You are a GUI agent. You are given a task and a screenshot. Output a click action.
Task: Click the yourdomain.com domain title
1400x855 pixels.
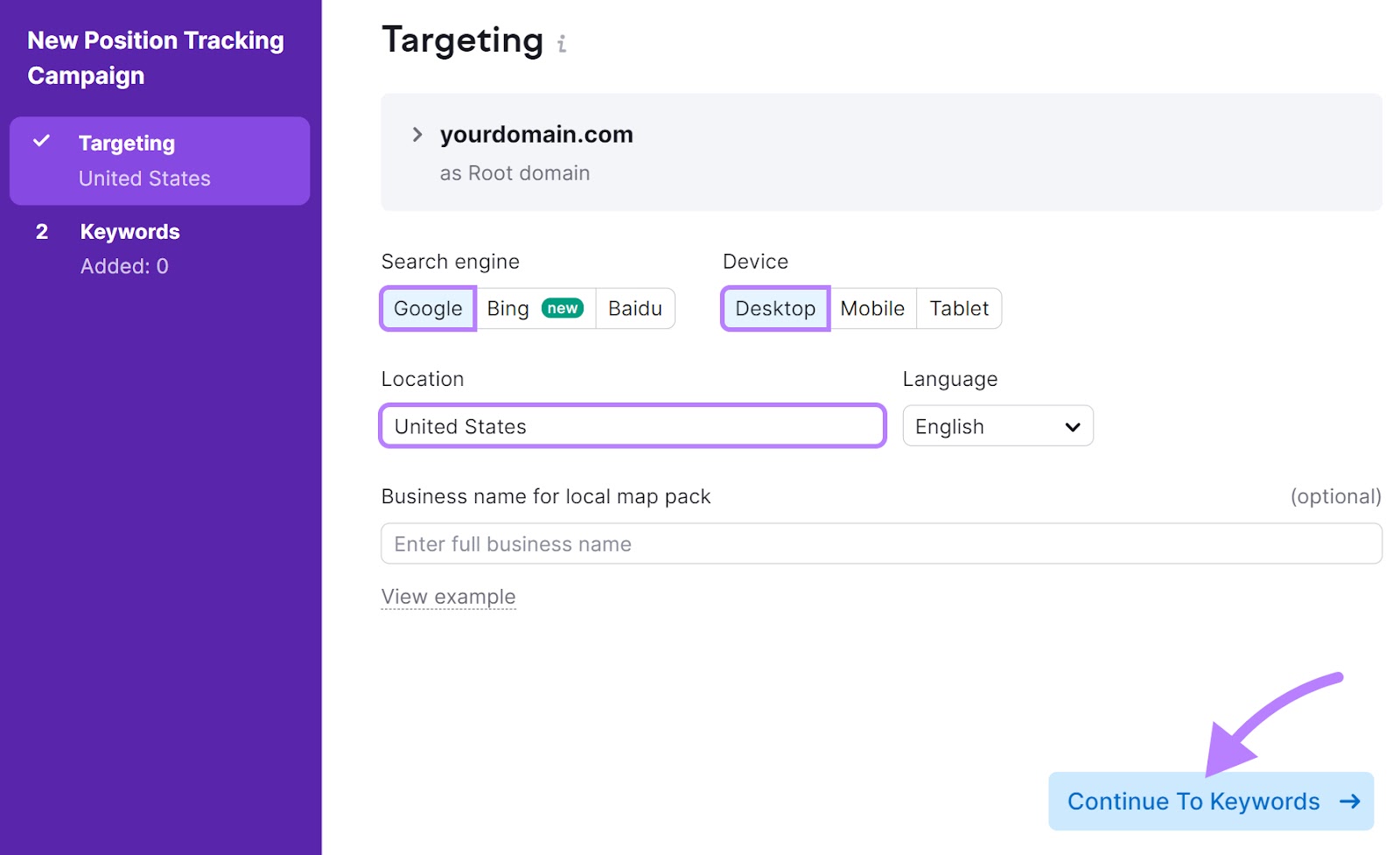(x=536, y=135)
